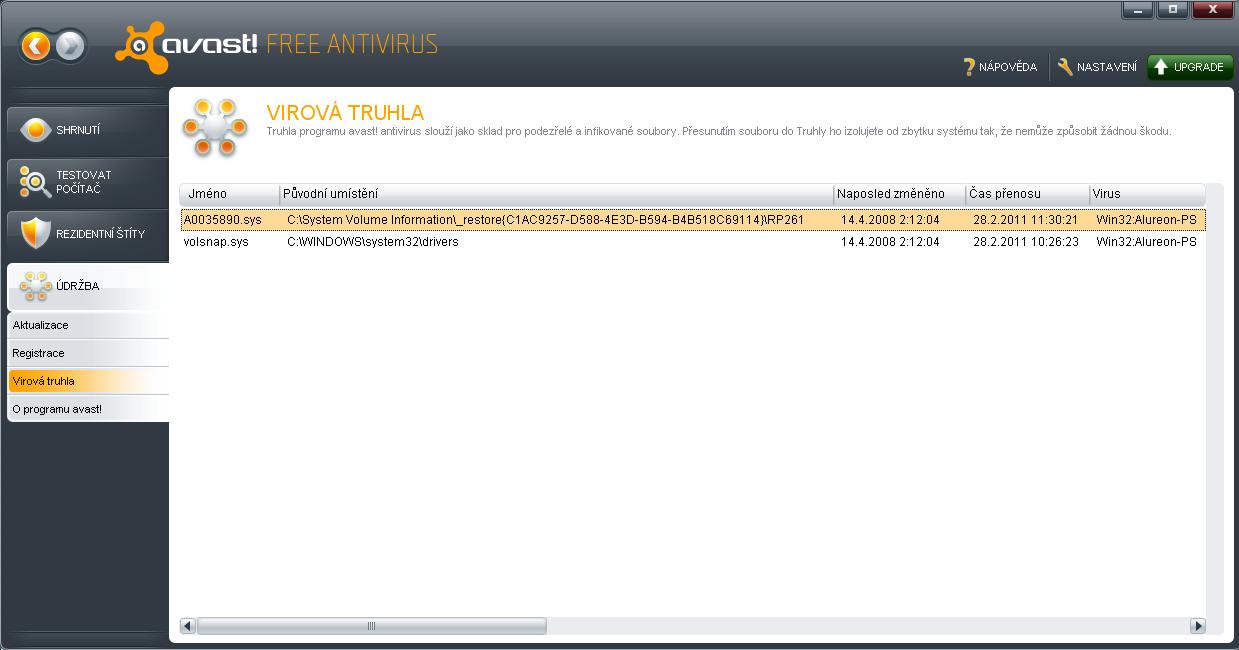Click the orange back arrow button
This screenshot has height=650, width=1239.
click(36, 46)
